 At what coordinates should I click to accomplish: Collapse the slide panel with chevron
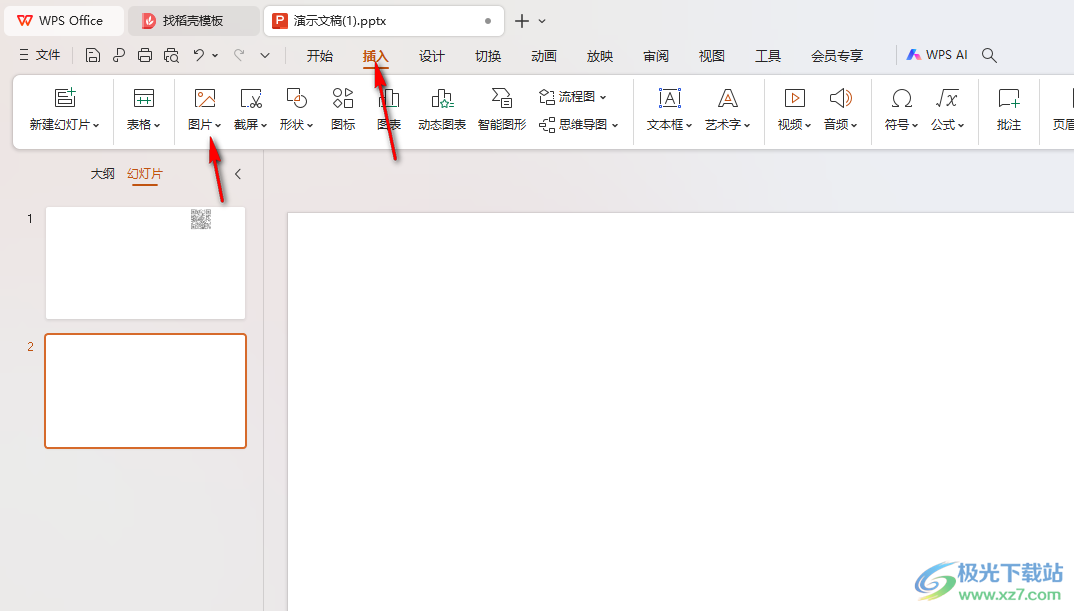pos(238,174)
